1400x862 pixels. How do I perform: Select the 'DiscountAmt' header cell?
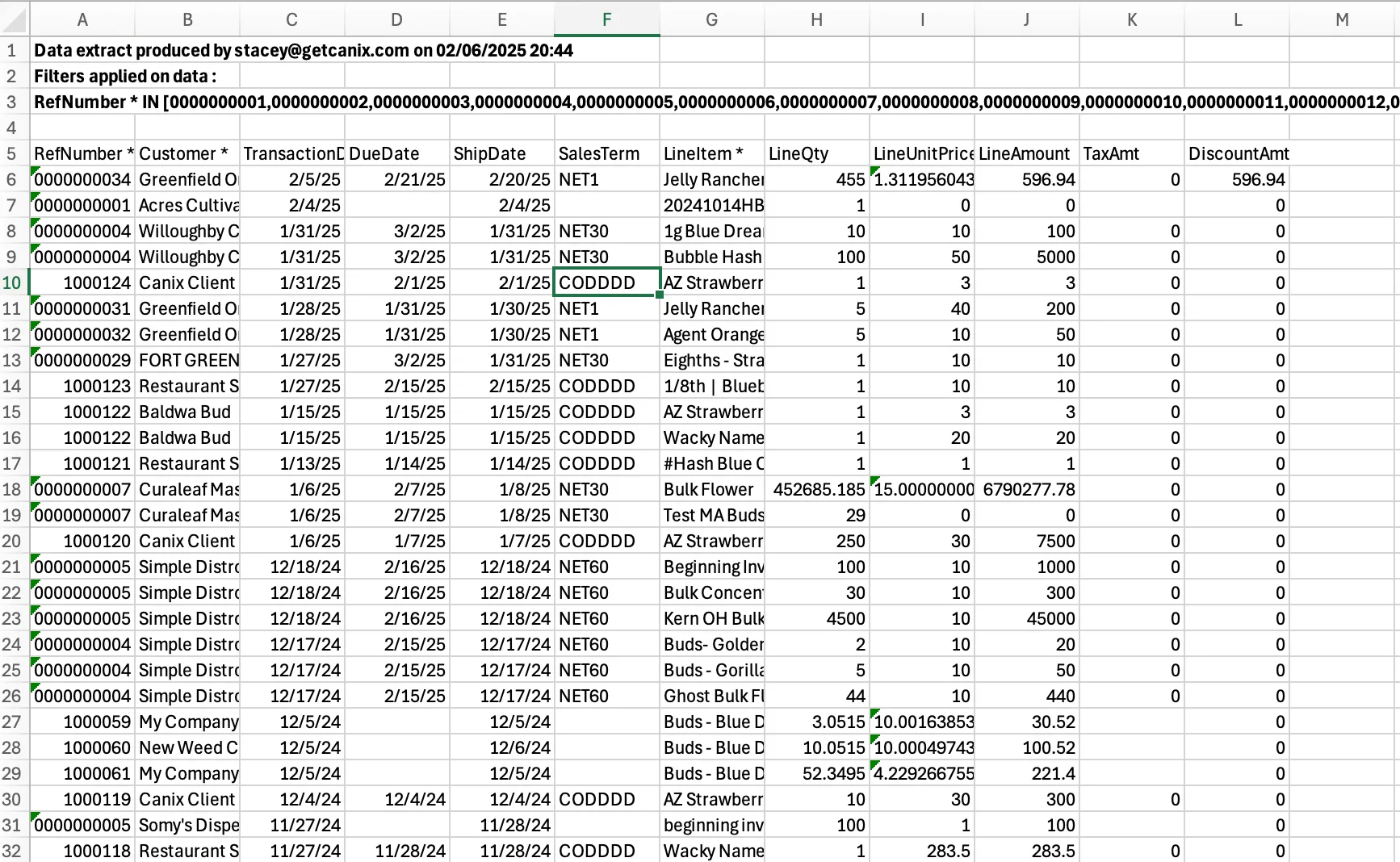click(1237, 154)
